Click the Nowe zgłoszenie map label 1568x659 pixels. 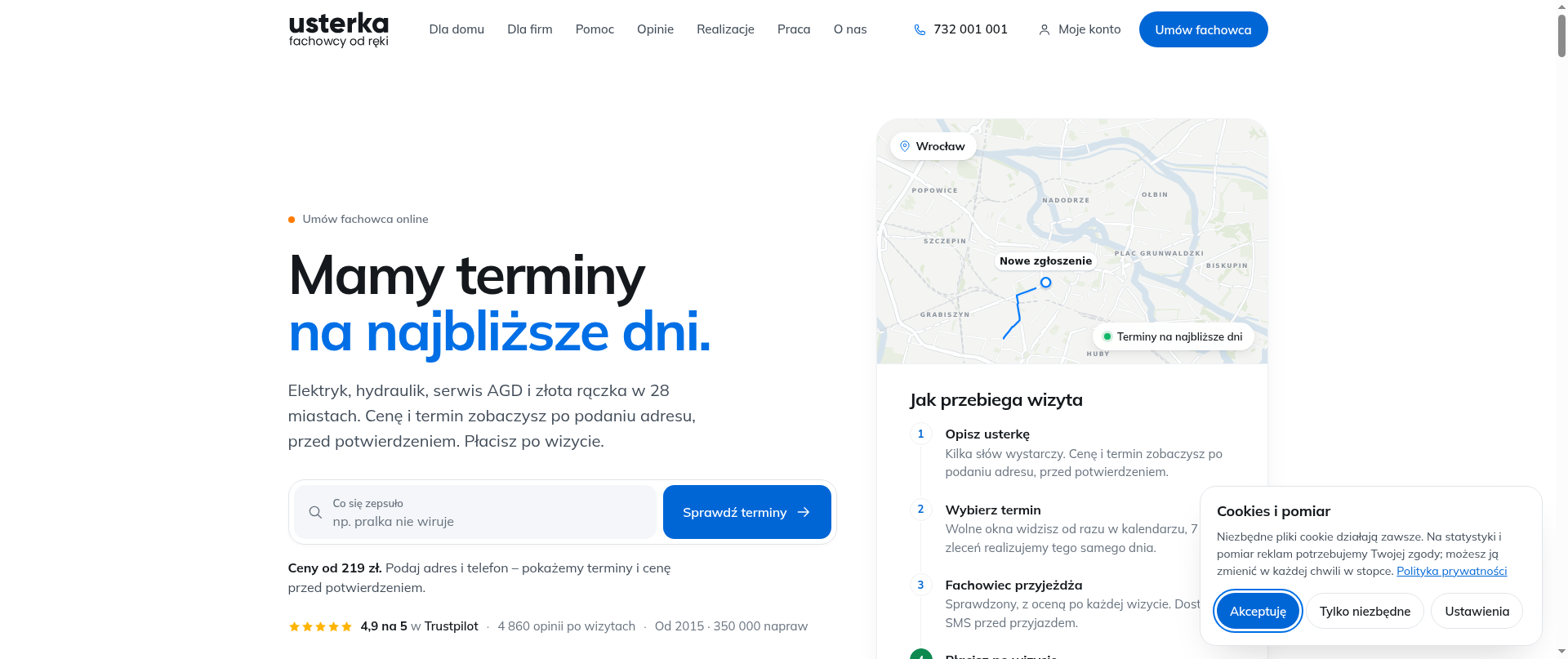pos(1045,261)
